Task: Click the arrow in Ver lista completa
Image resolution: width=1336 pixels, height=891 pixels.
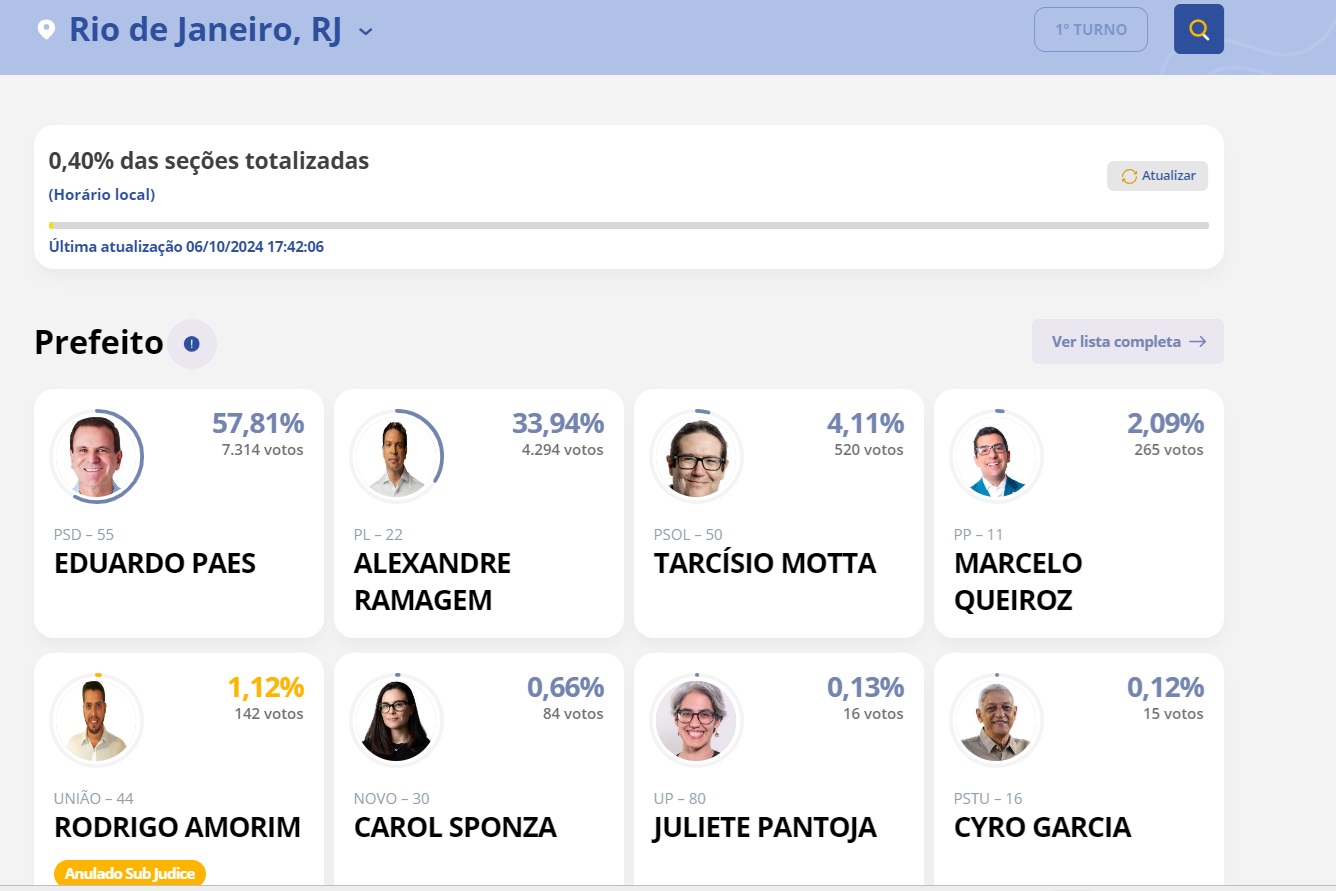Action: coord(1197,342)
